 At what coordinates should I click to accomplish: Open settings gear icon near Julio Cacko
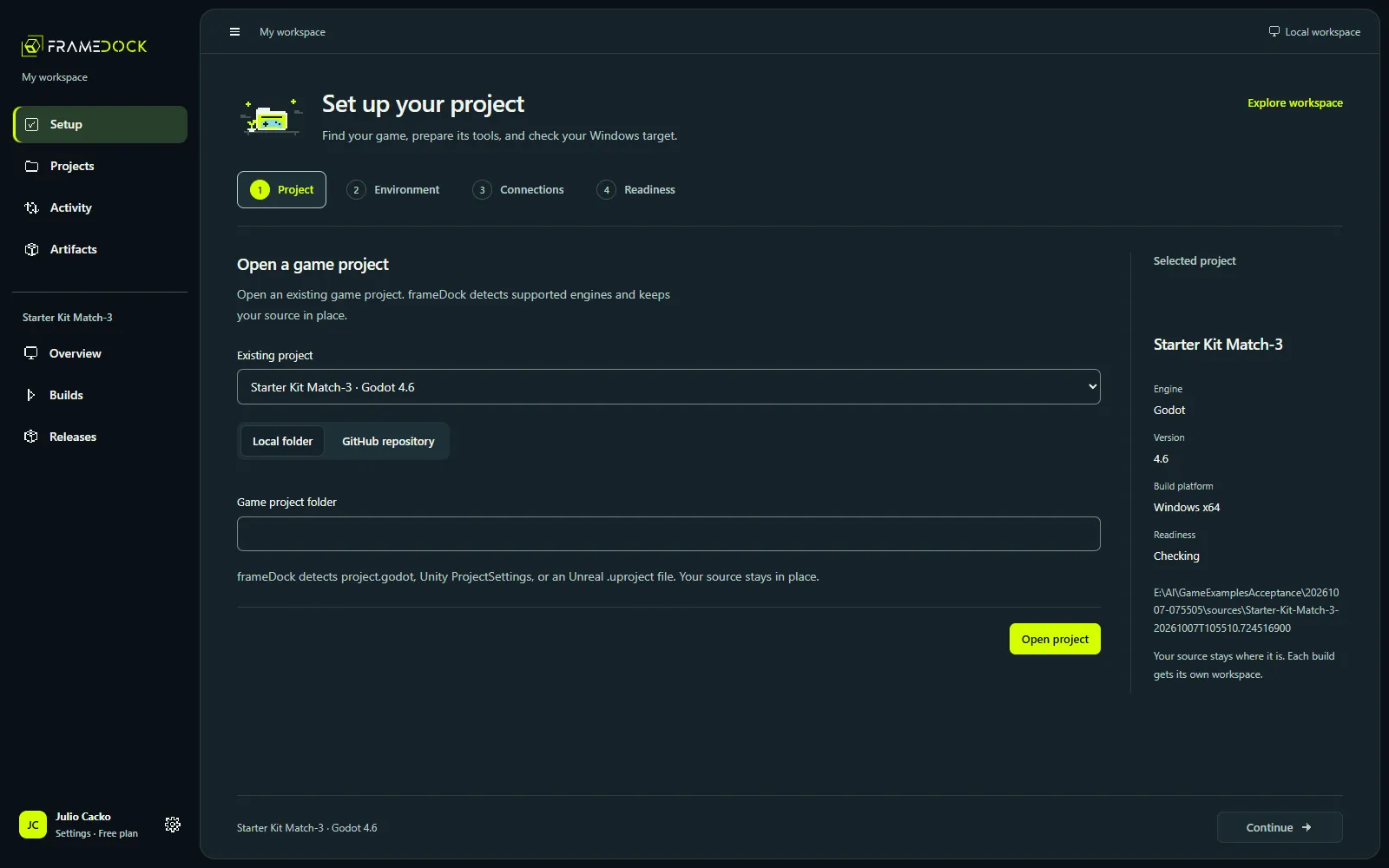pos(173,825)
